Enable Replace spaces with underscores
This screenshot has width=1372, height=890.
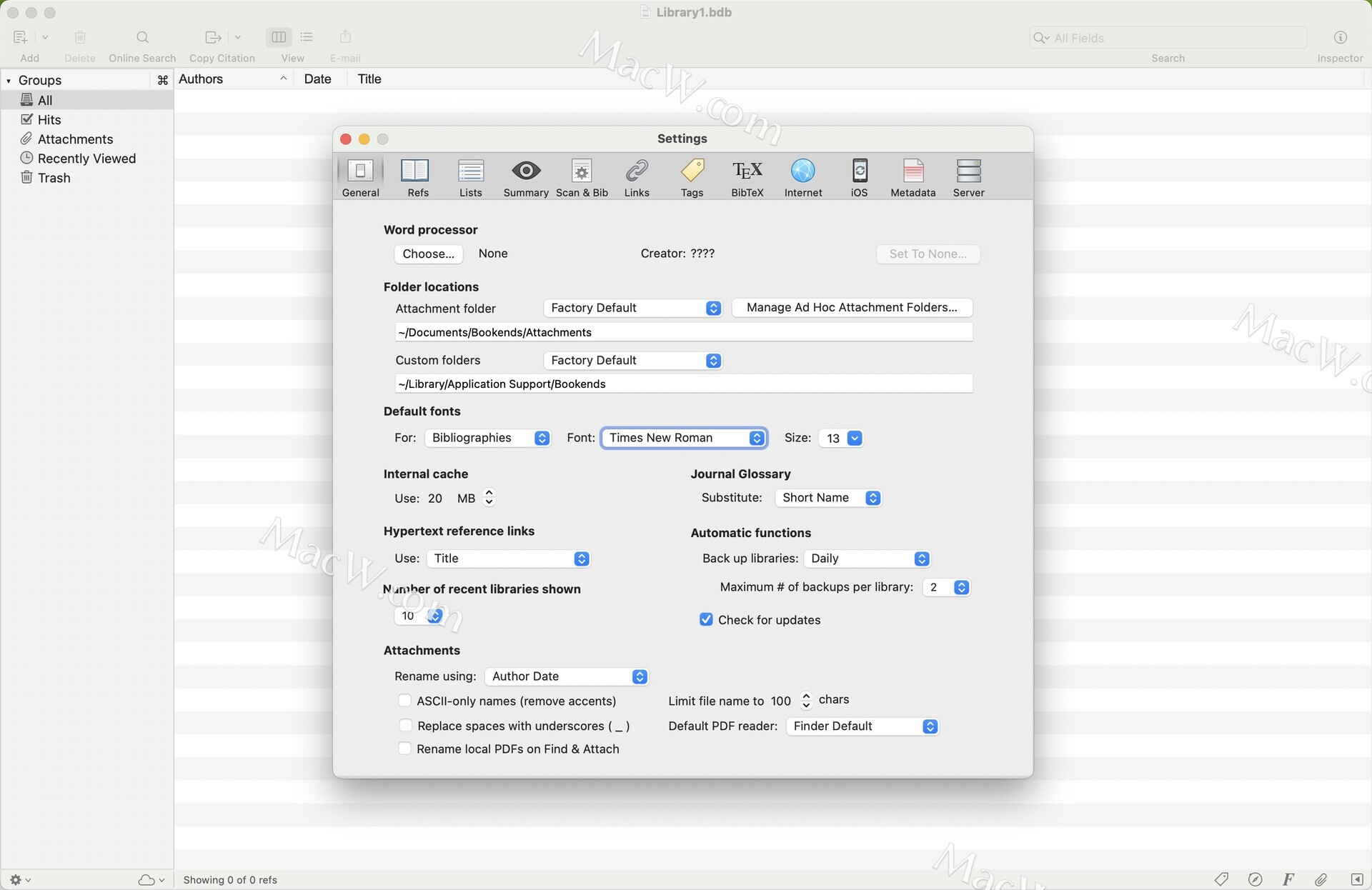pyautogui.click(x=404, y=725)
